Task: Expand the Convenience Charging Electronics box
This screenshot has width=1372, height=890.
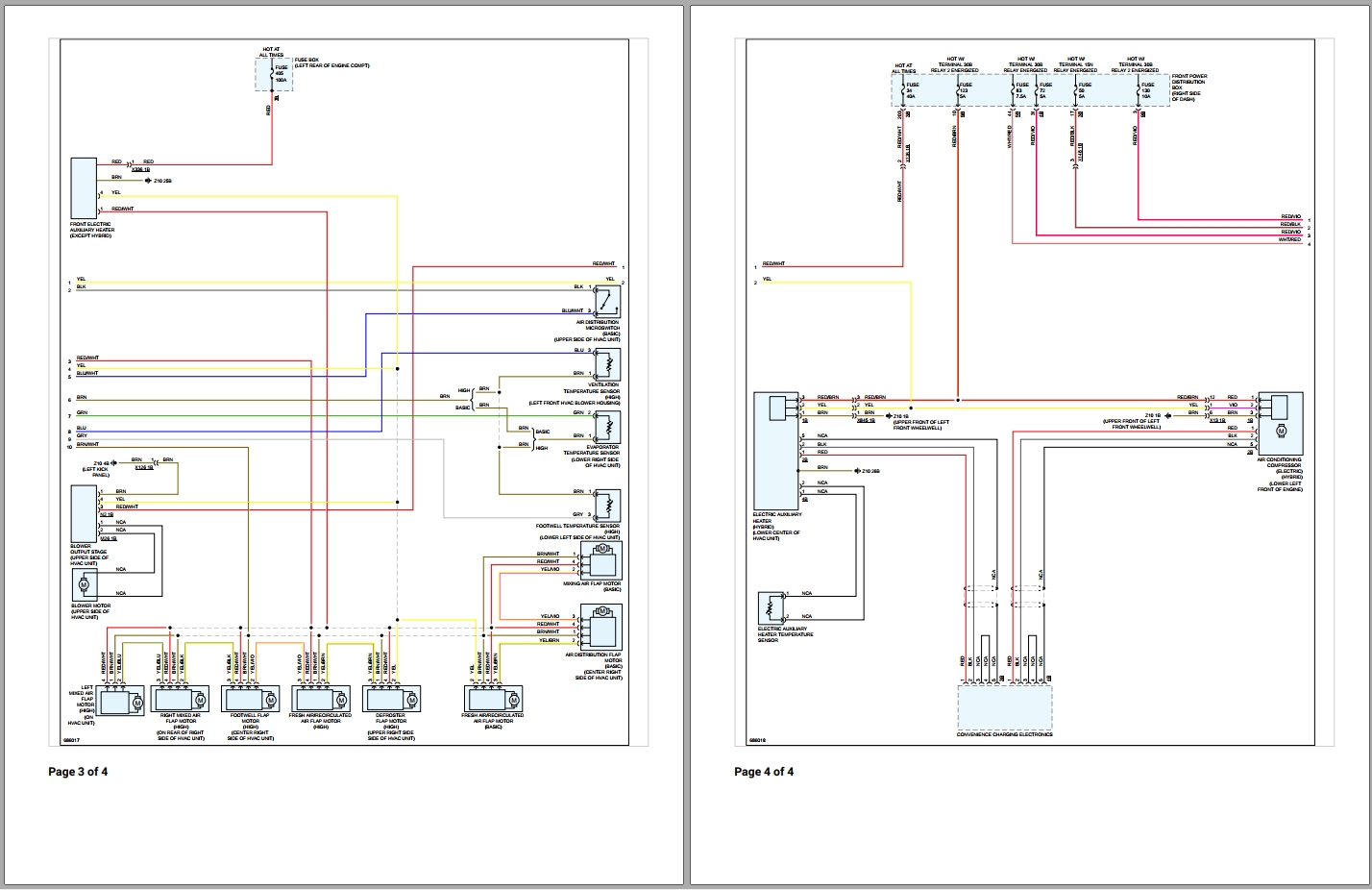Action: pos(1005,709)
